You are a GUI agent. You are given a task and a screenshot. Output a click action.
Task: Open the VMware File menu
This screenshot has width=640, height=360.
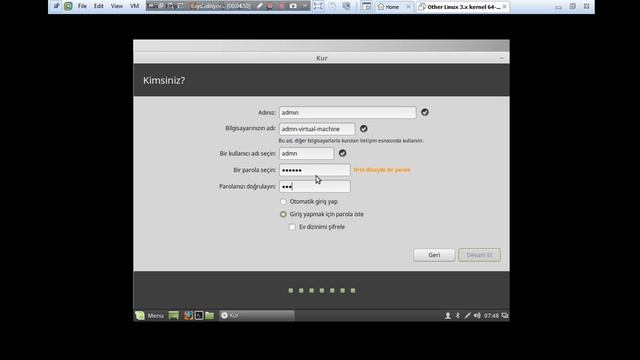[82, 6]
